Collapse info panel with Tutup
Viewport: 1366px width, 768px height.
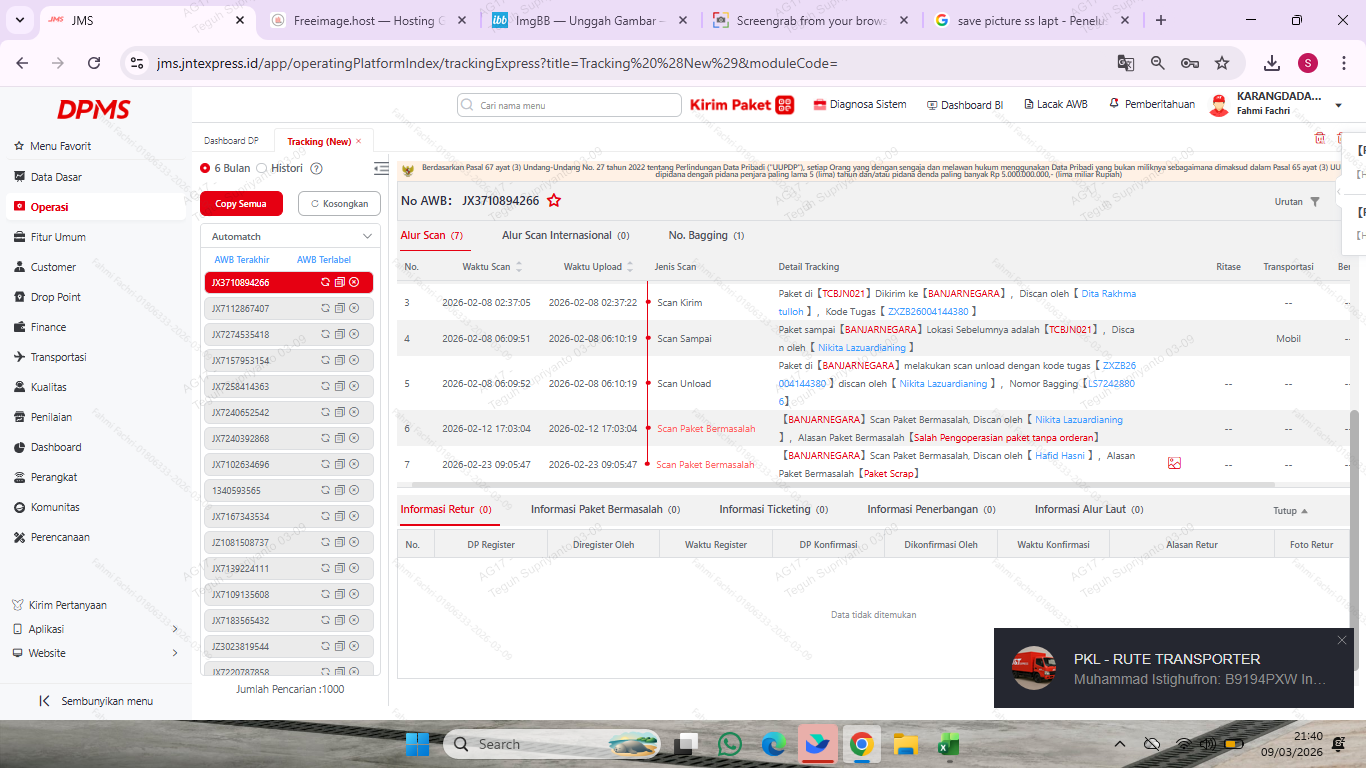pyautogui.click(x=1291, y=510)
